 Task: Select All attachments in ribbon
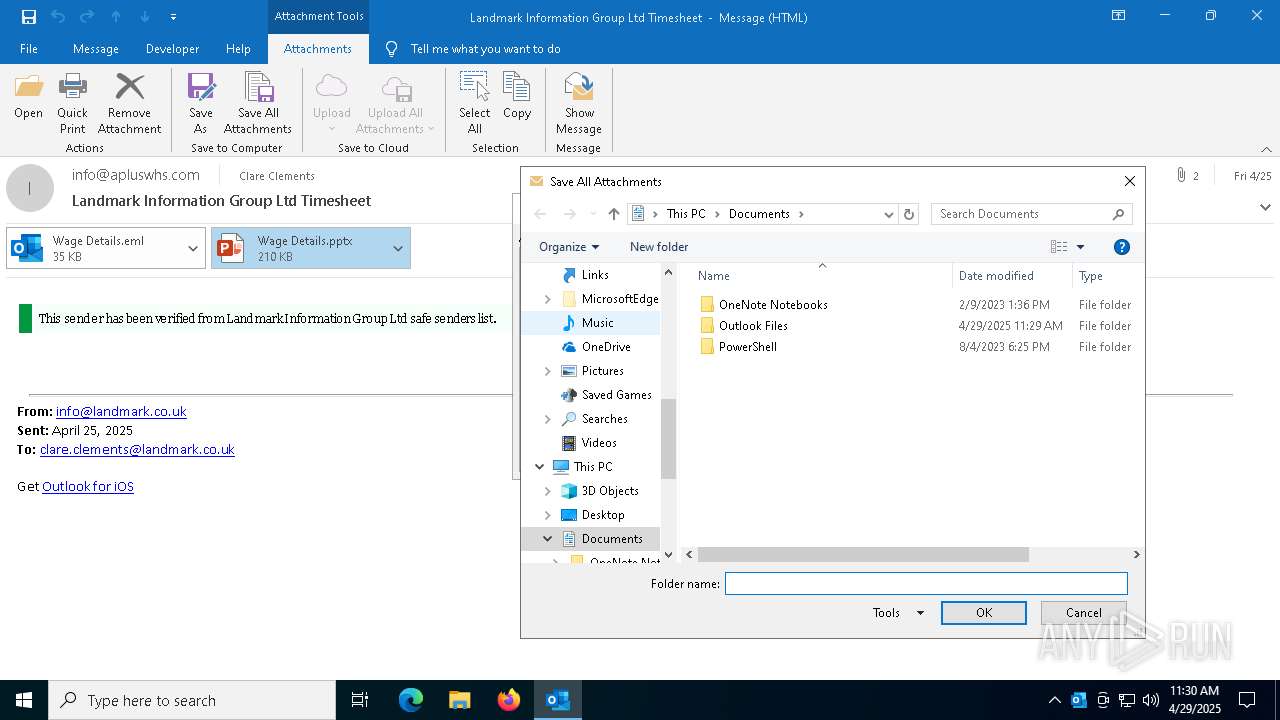pos(475,103)
